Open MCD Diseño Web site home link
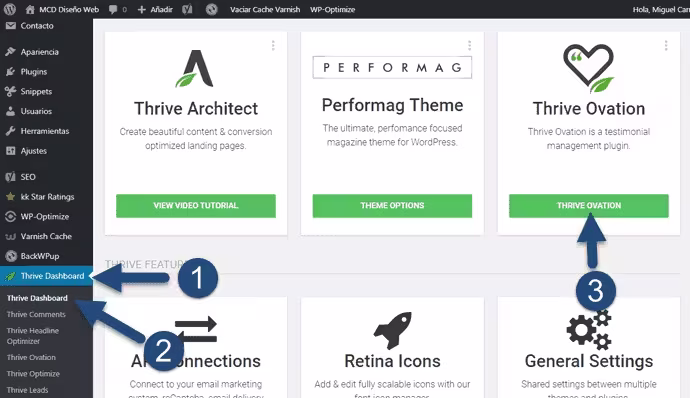Viewport: 690px width, 398px height. [62, 9]
